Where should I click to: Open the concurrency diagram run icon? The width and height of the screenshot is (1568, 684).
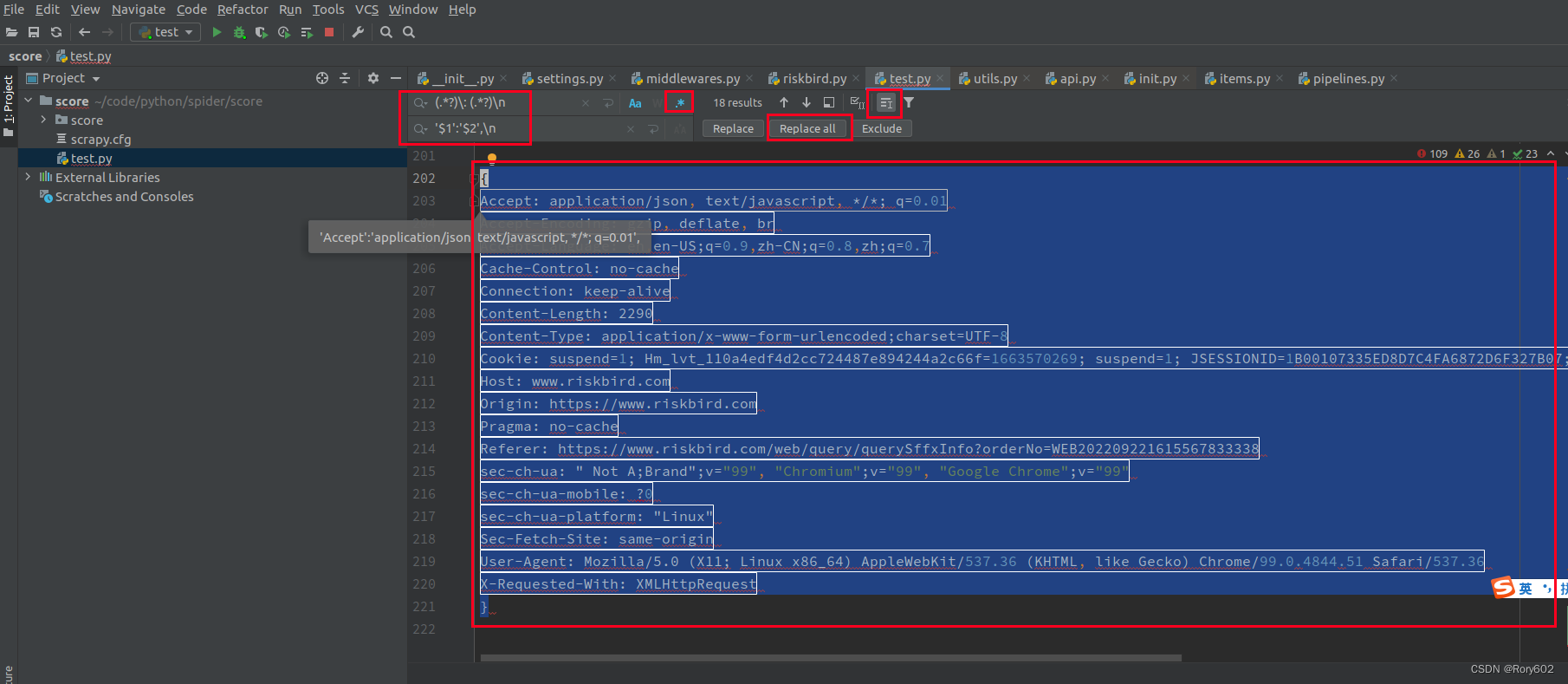(306, 32)
